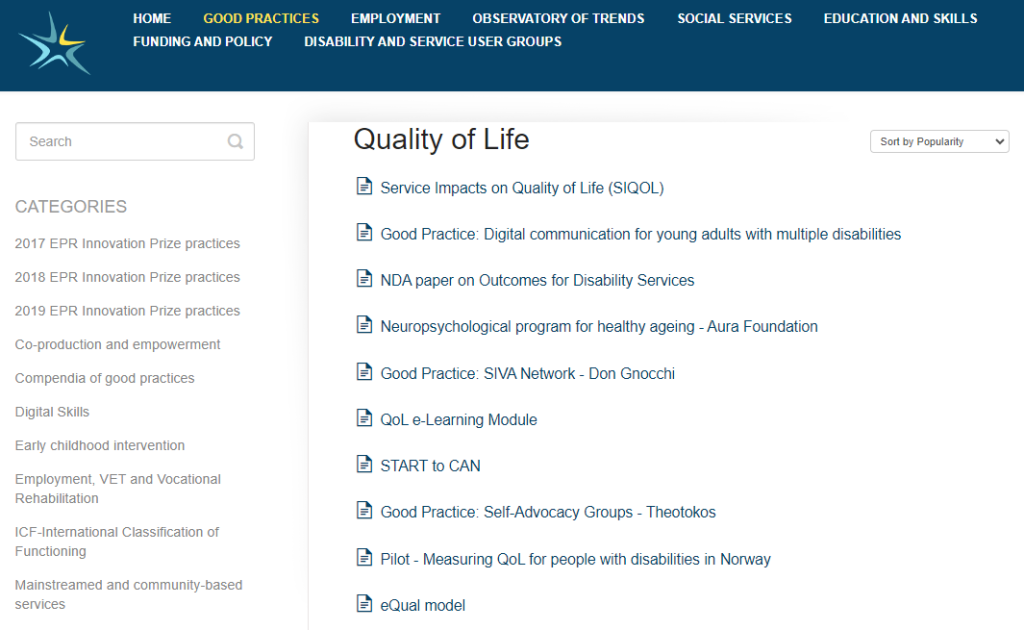Open Pilot - Measuring QoL in Norway article
The height and width of the screenshot is (630, 1024).
point(575,559)
